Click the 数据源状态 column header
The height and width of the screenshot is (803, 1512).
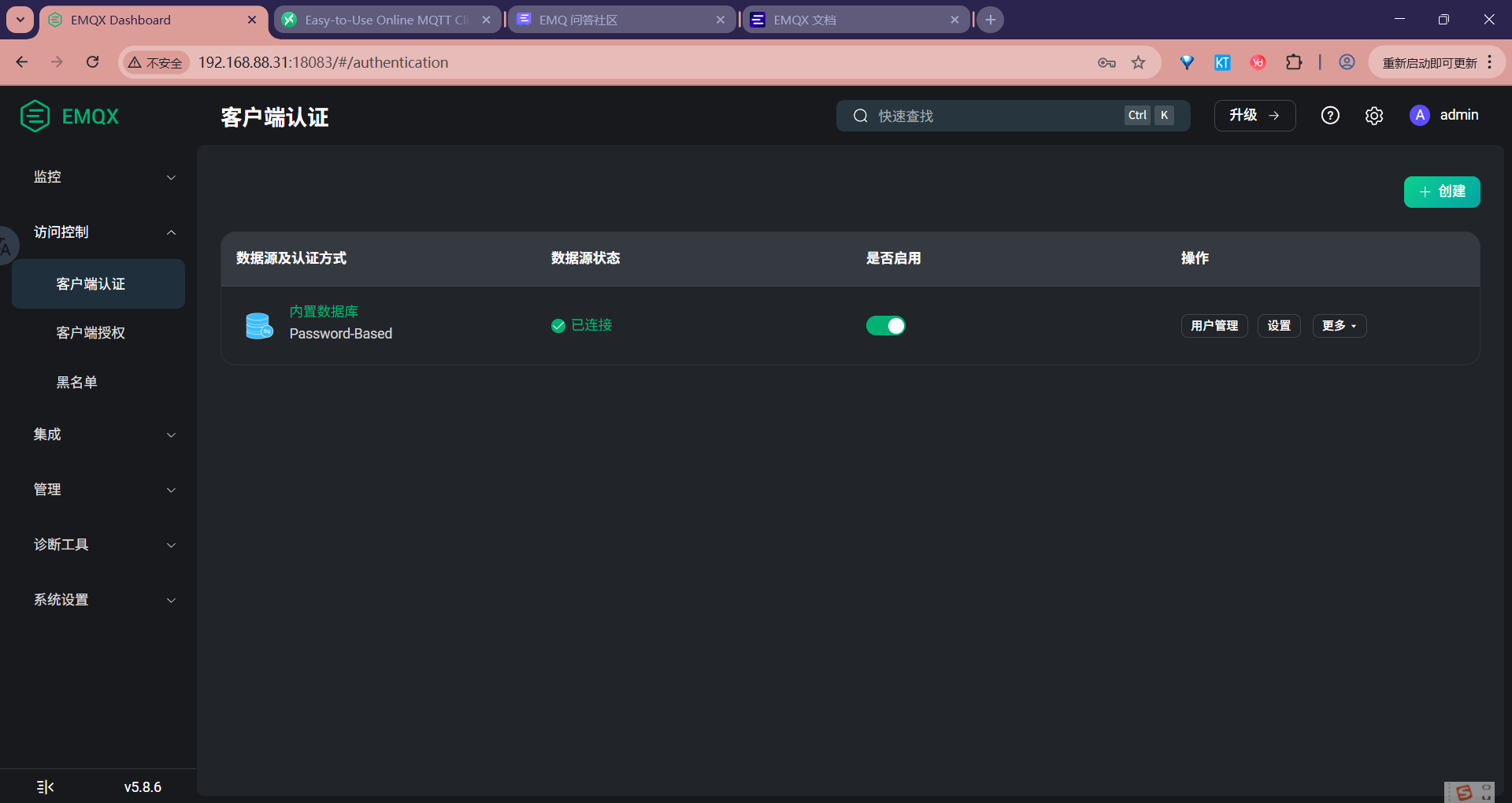coord(586,258)
